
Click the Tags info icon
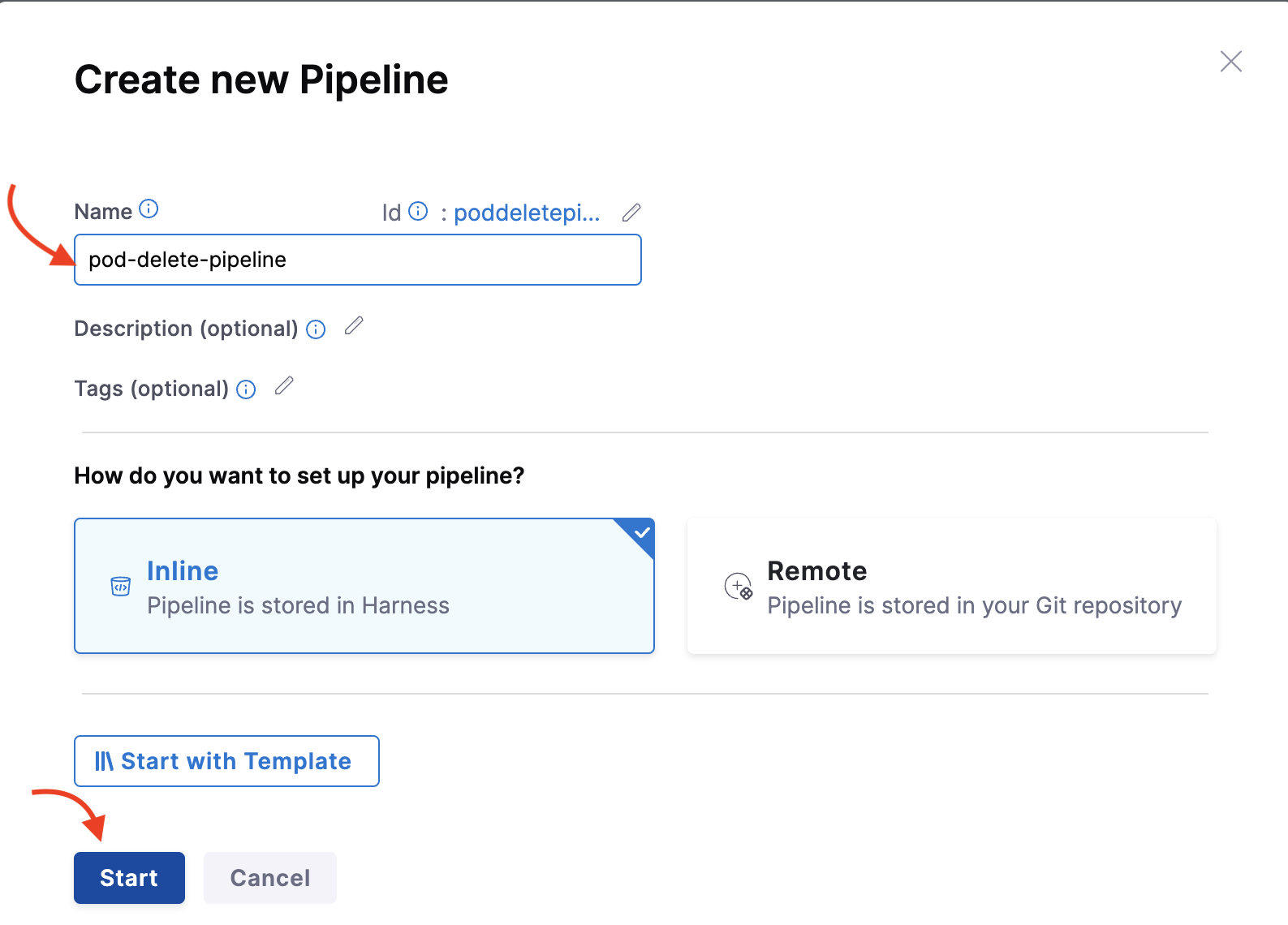(246, 389)
